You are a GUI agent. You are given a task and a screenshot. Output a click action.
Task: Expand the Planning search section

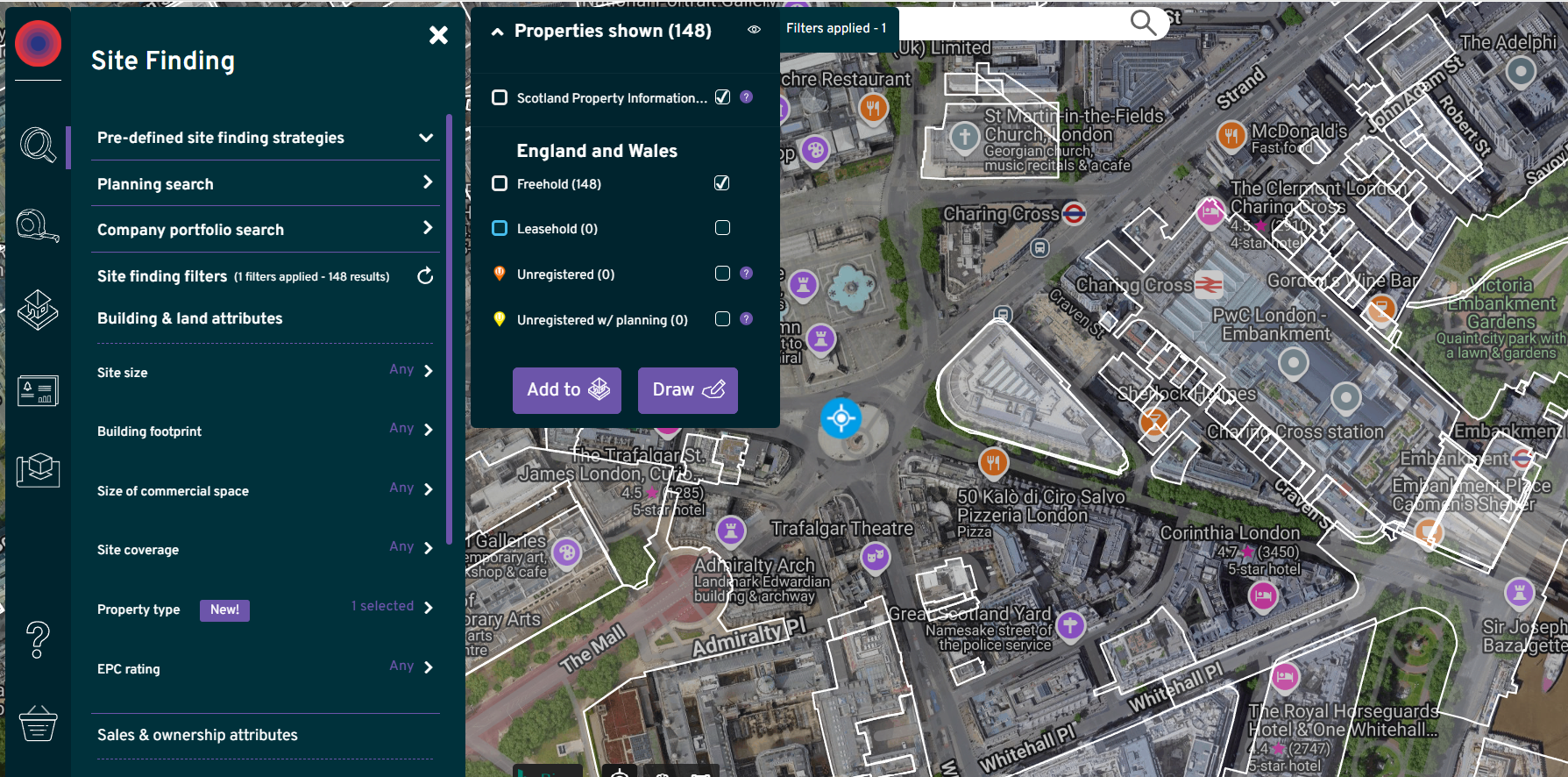pos(266,183)
